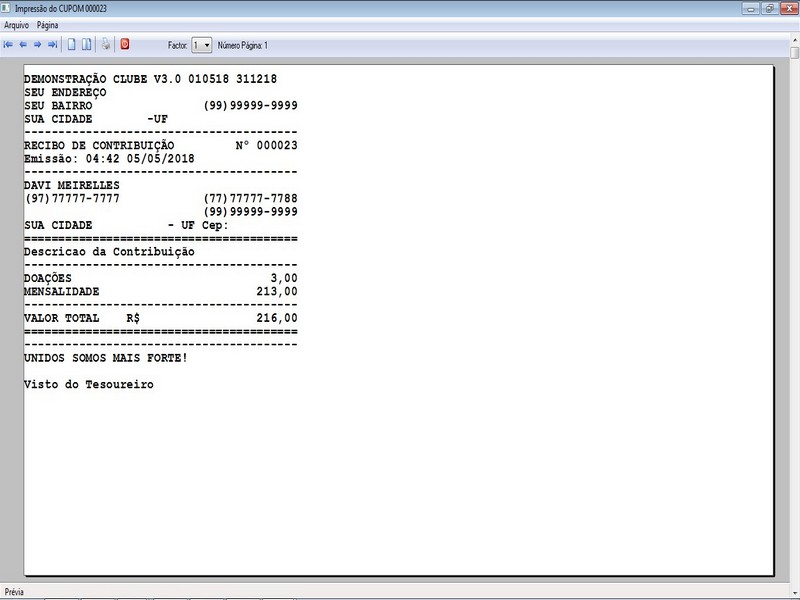
Task: Click 'Descricao da Contribuição' text
Action: point(109,252)
